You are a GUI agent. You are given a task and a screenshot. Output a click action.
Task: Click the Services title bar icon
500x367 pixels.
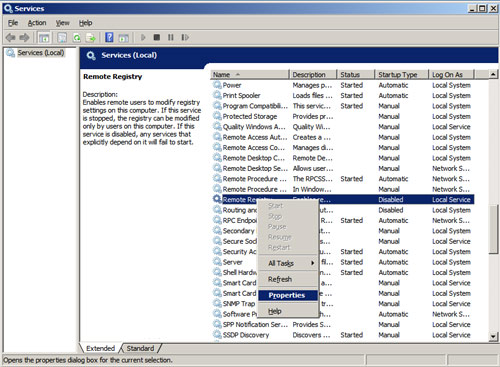[8, 8]
